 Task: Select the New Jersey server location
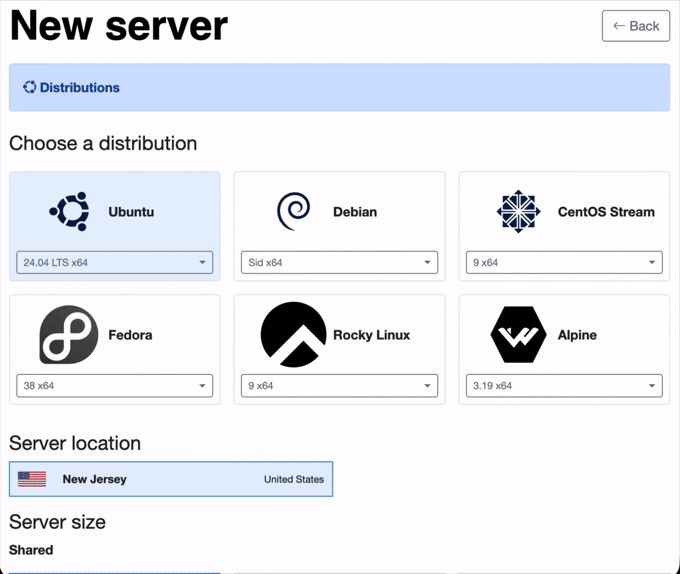[x=171, y=479]
